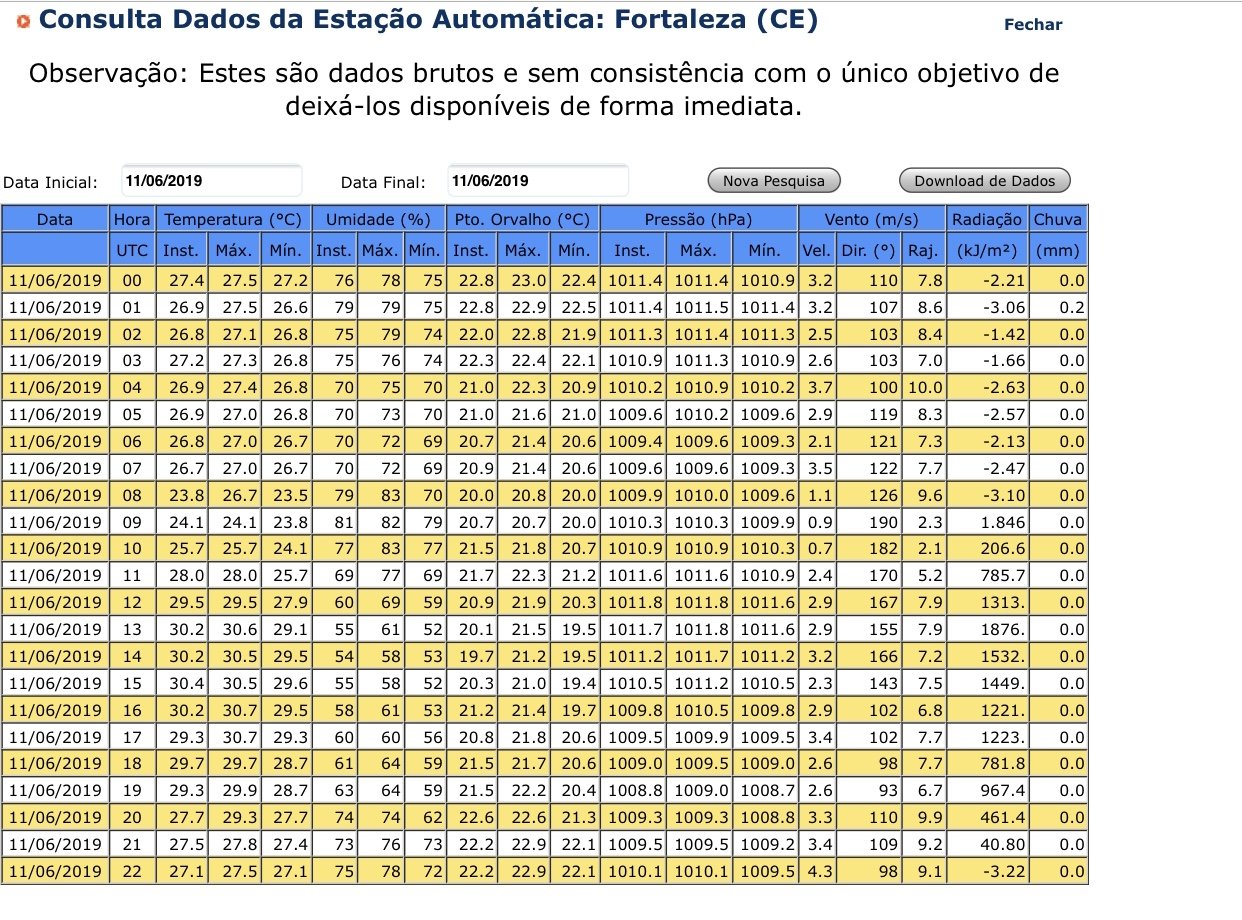Start a new search with Nova Pesquisa
1242x920 pixels.
tap(774, 181)
